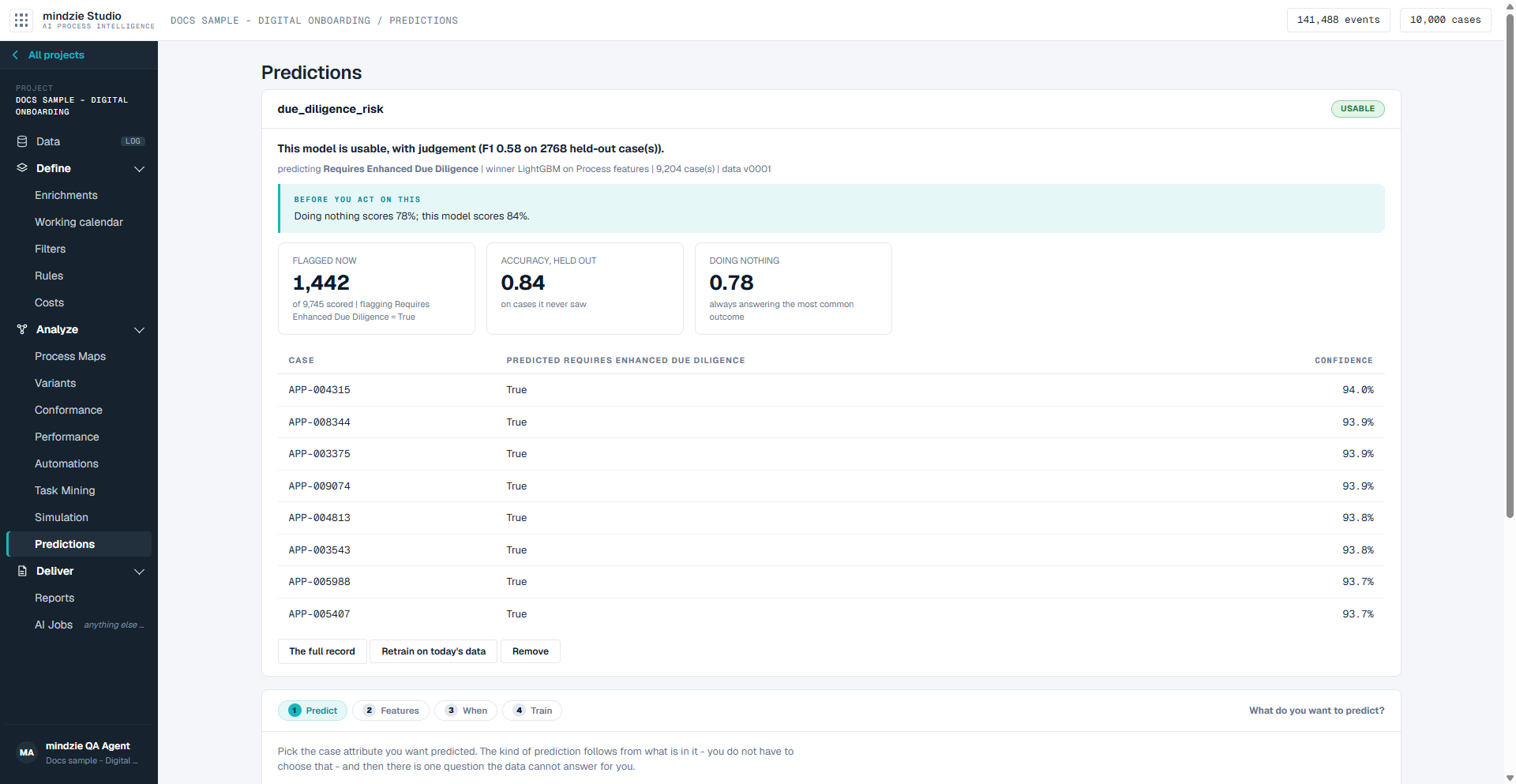This screenshot has height=784, width=1516.
Task: Open Costs page
Action: point(49,302)
